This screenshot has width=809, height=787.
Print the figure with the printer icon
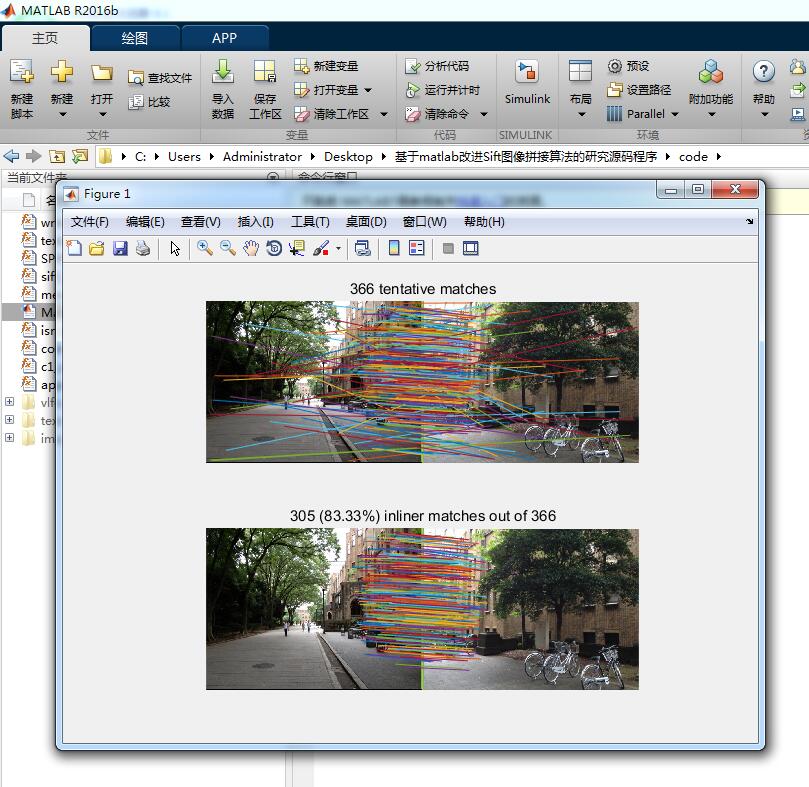(x=143, y=249)
